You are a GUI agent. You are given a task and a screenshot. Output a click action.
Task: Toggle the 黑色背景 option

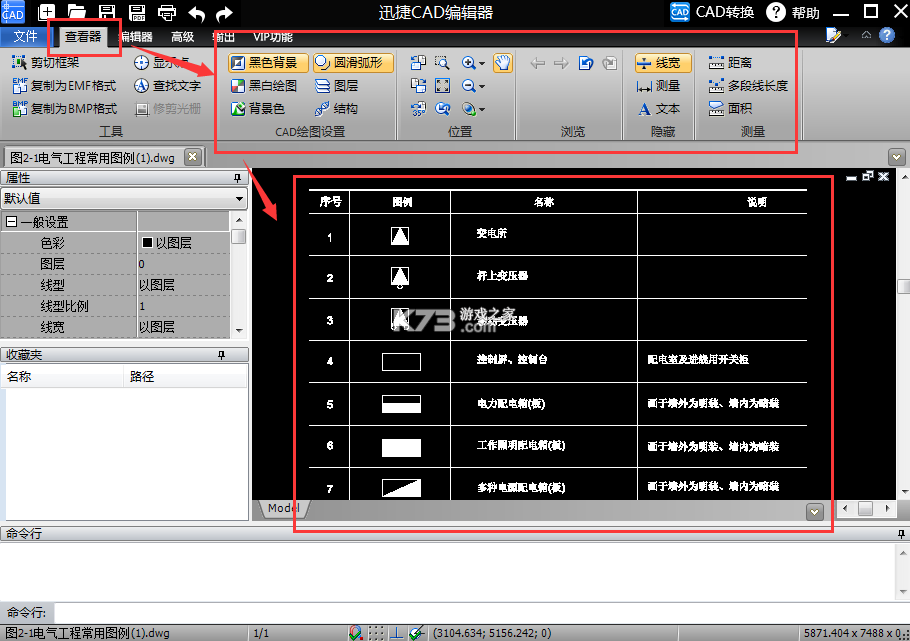point(268,63)
